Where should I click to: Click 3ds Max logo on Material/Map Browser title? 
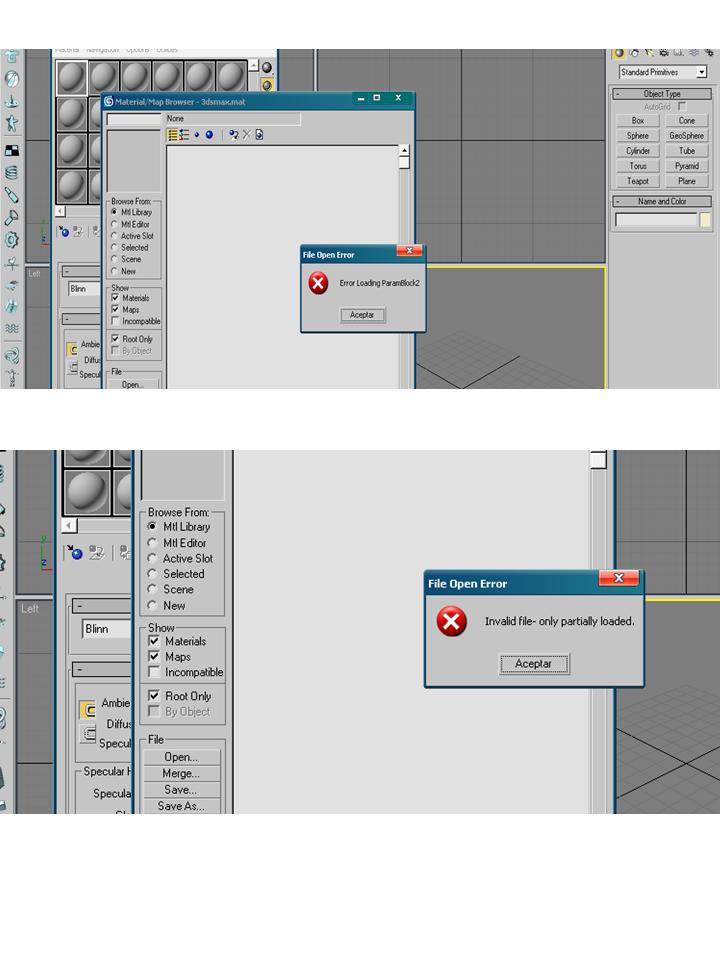109,102
